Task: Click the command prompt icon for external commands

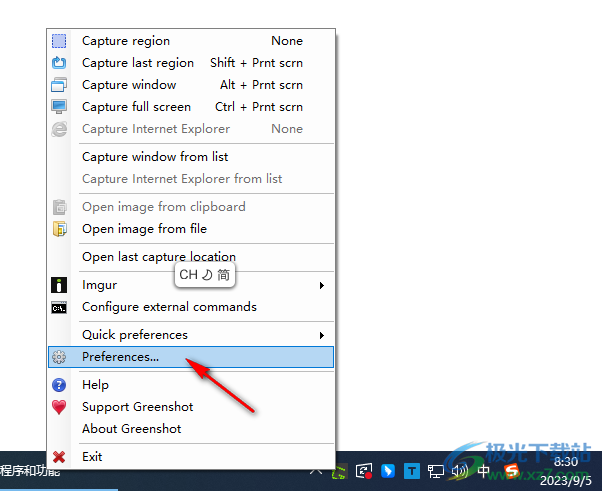Action: click(59, 307)
